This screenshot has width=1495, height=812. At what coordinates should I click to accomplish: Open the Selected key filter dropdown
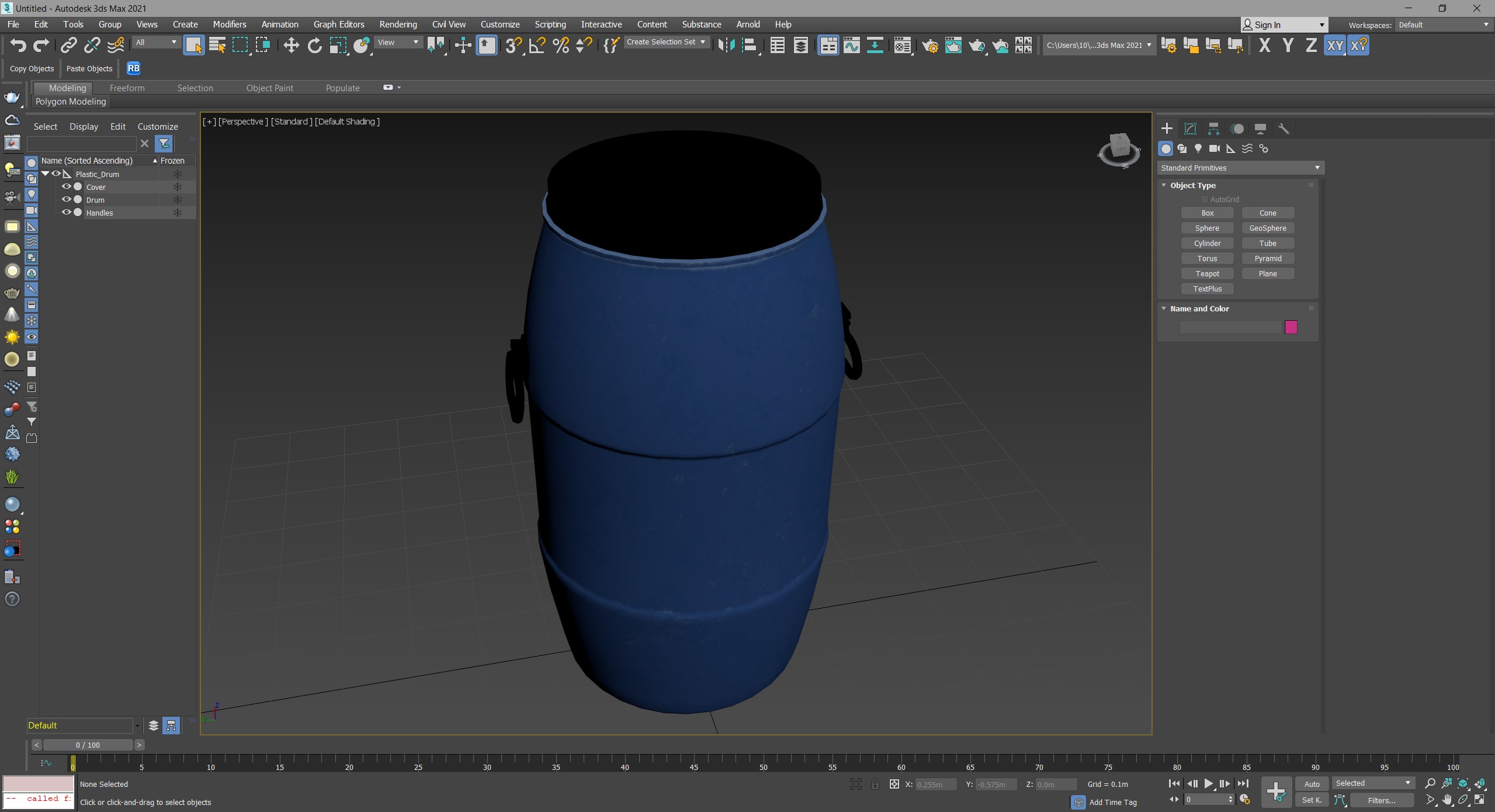[1373, 783]
